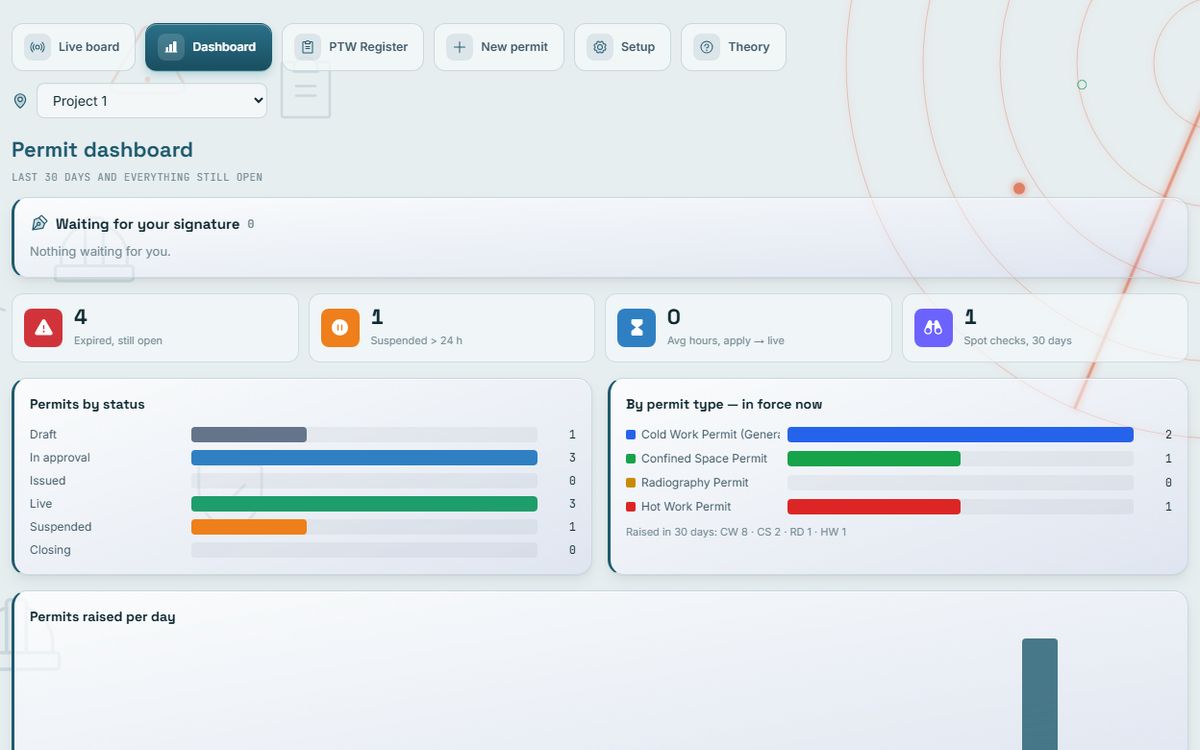Click the tall bar in Permits raised per day
1200x750 pixels.
[x=1040, y=694]
